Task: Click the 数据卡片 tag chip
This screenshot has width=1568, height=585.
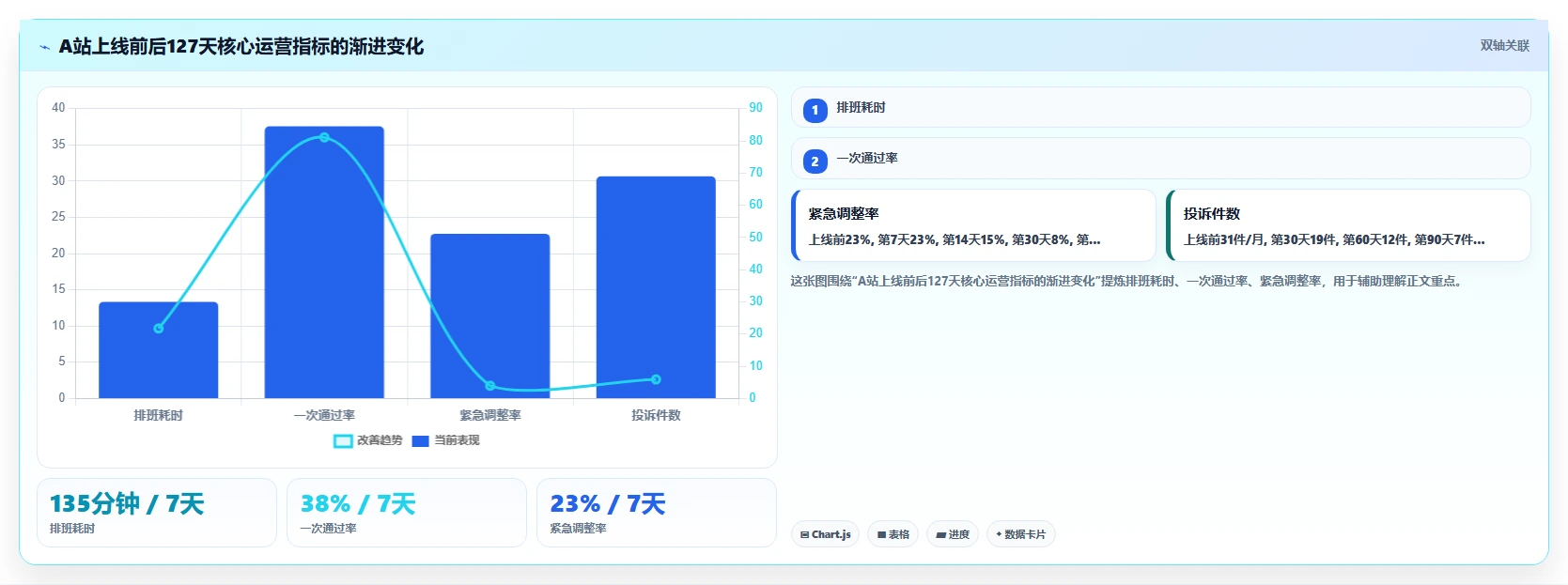Action: pos(1020,534)
